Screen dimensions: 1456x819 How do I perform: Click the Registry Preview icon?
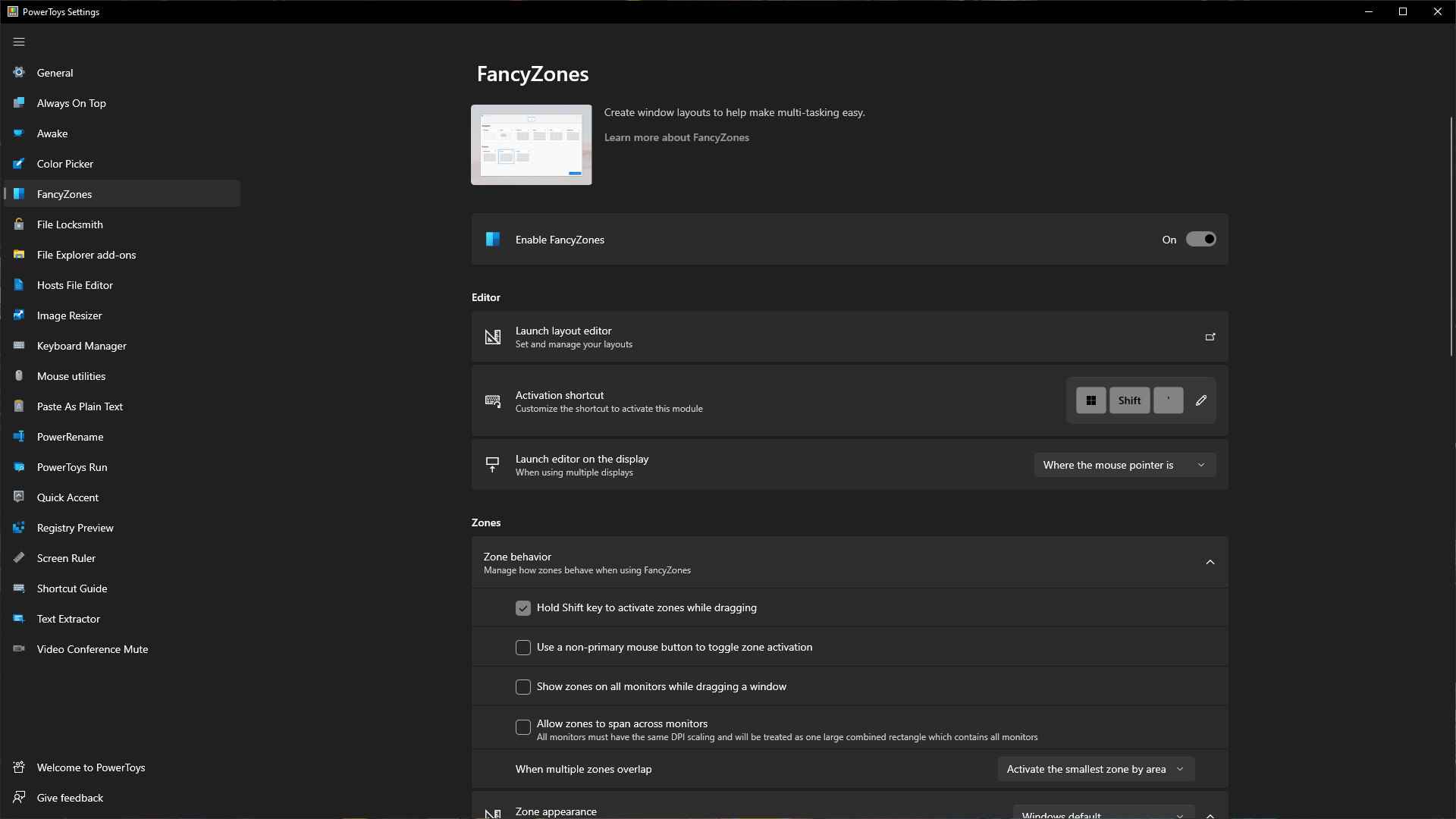(19, 527)
